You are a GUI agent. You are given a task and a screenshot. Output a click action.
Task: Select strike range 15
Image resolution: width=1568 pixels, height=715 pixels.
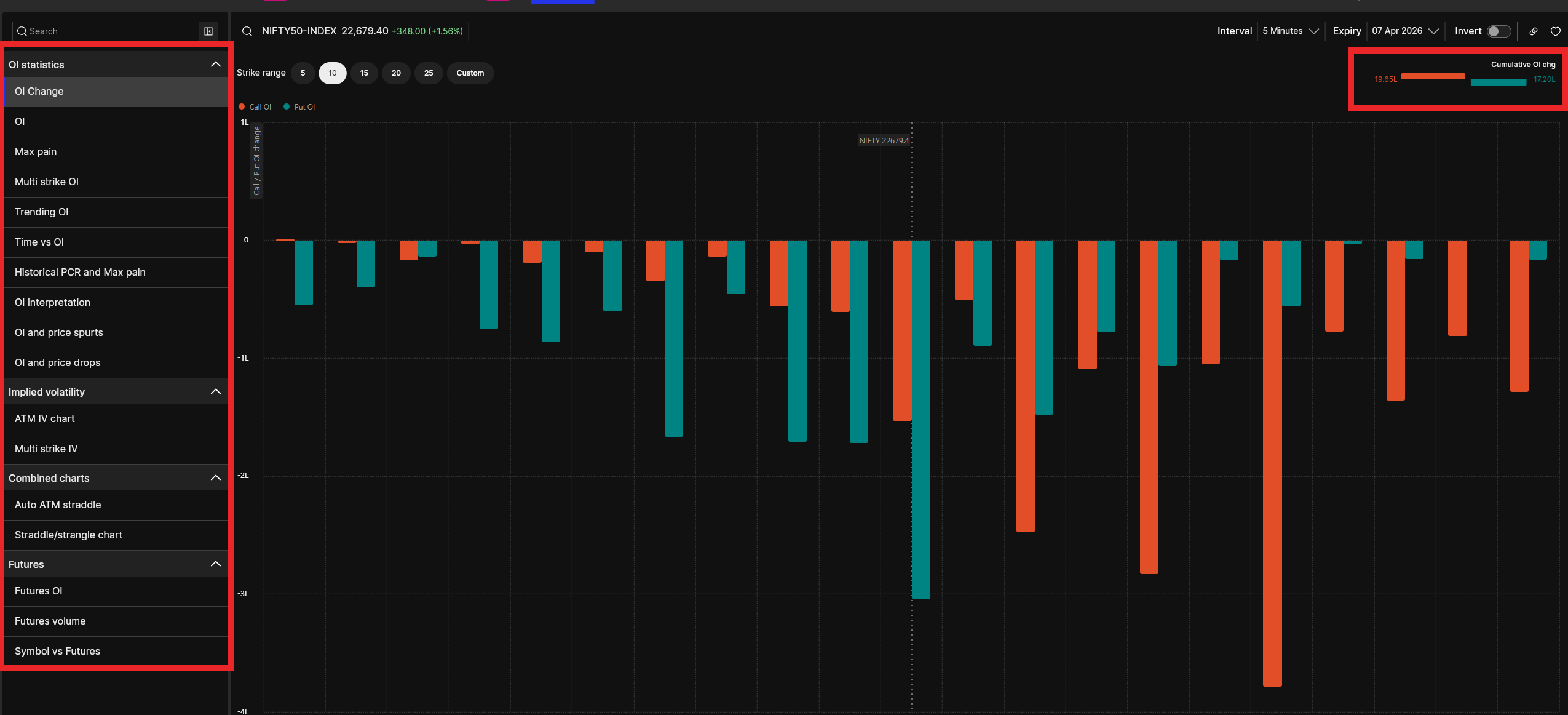point(364,73)
